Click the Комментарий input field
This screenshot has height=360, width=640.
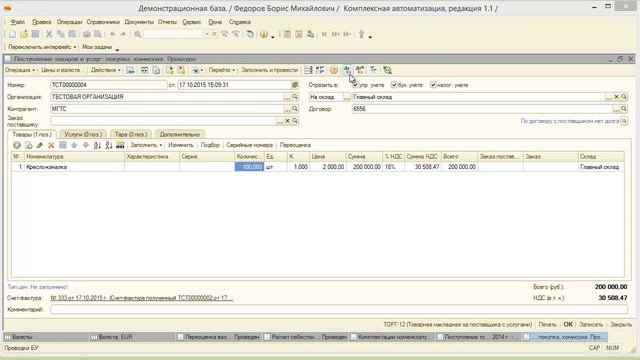339,309
